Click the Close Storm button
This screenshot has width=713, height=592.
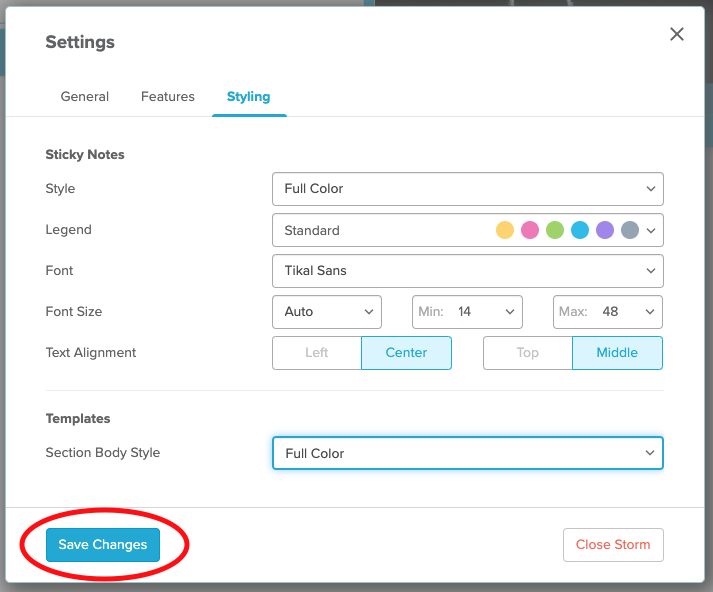pyautogui.click(x=613, y=545)
